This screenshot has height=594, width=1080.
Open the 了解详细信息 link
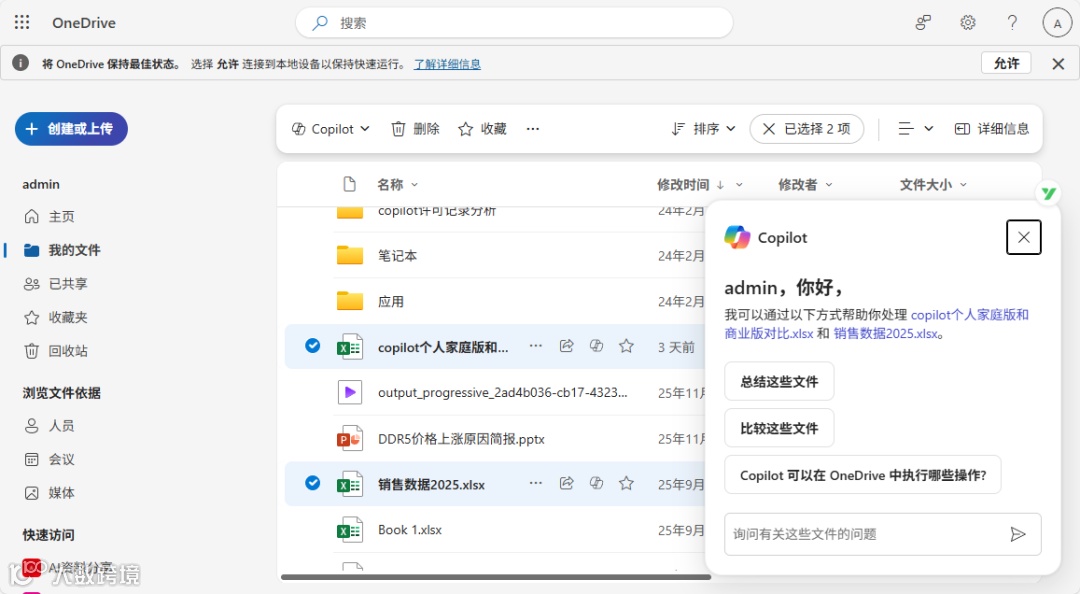[x=447, y=64]
